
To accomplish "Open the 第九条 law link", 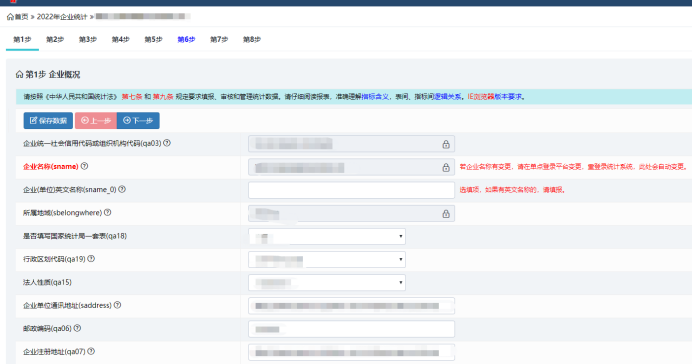I will click(x=163, y=97).
